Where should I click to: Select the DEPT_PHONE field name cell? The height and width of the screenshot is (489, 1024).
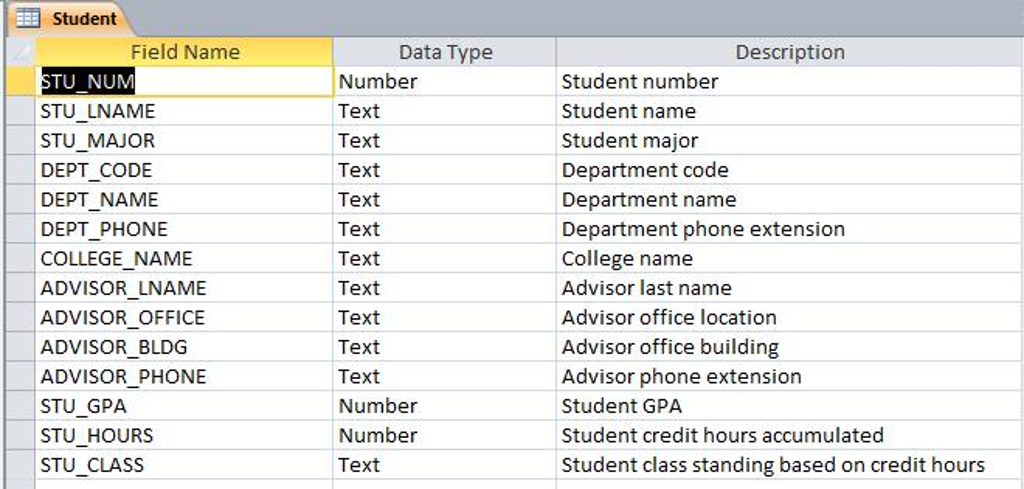point(184,229)
